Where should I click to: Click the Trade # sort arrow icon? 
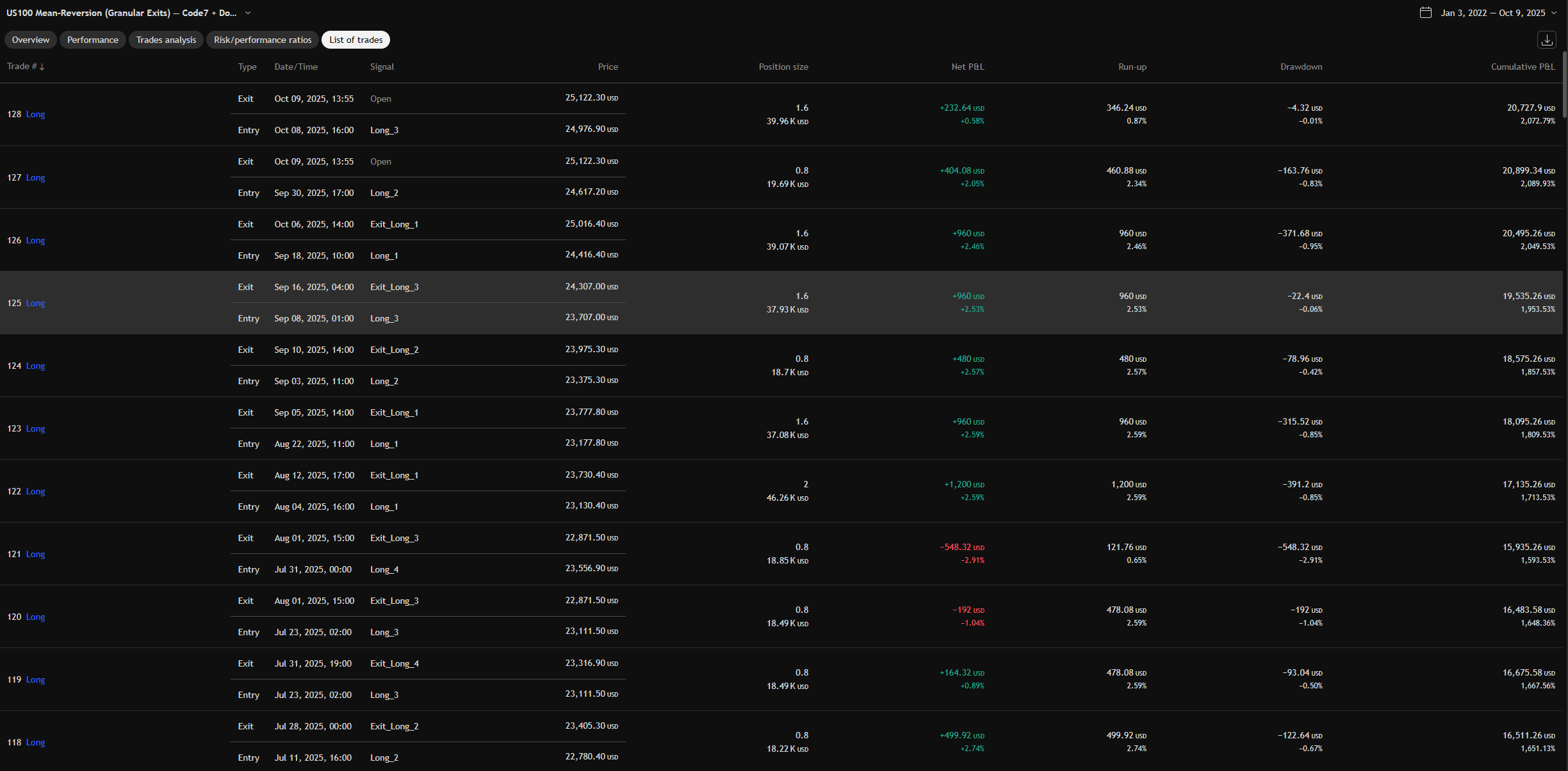click(x=42, y=67)
